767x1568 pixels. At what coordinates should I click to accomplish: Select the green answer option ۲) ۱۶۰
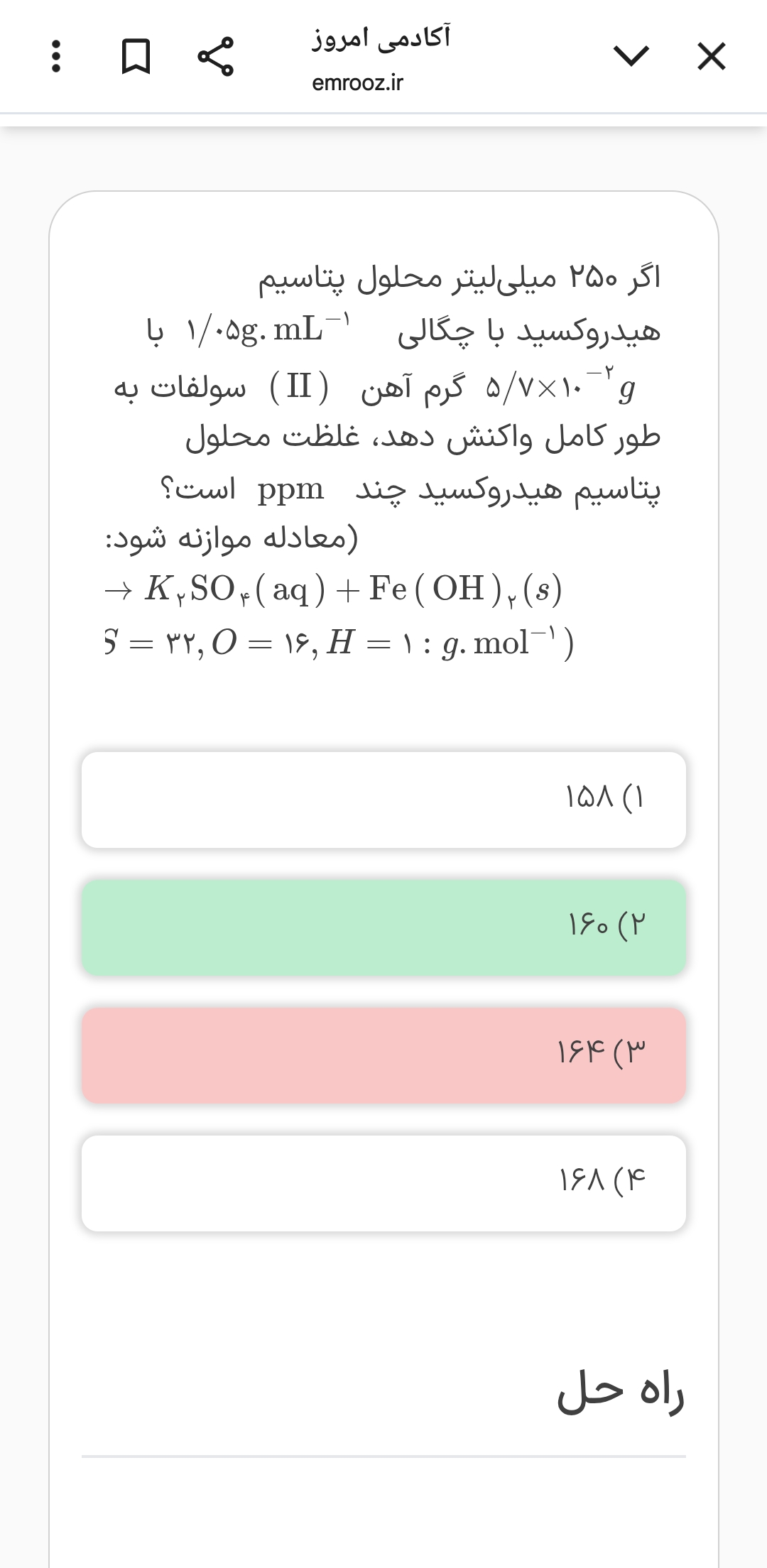click(383, 927)
